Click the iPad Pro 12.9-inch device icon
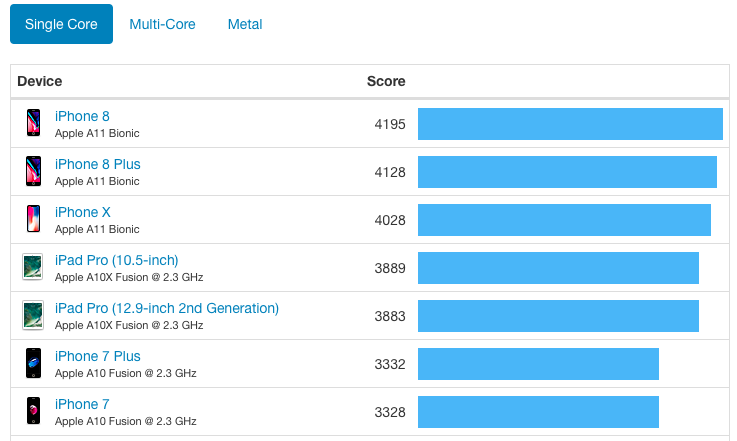Image resolution: width=737 pixels, height=441 pixels. 33,315
